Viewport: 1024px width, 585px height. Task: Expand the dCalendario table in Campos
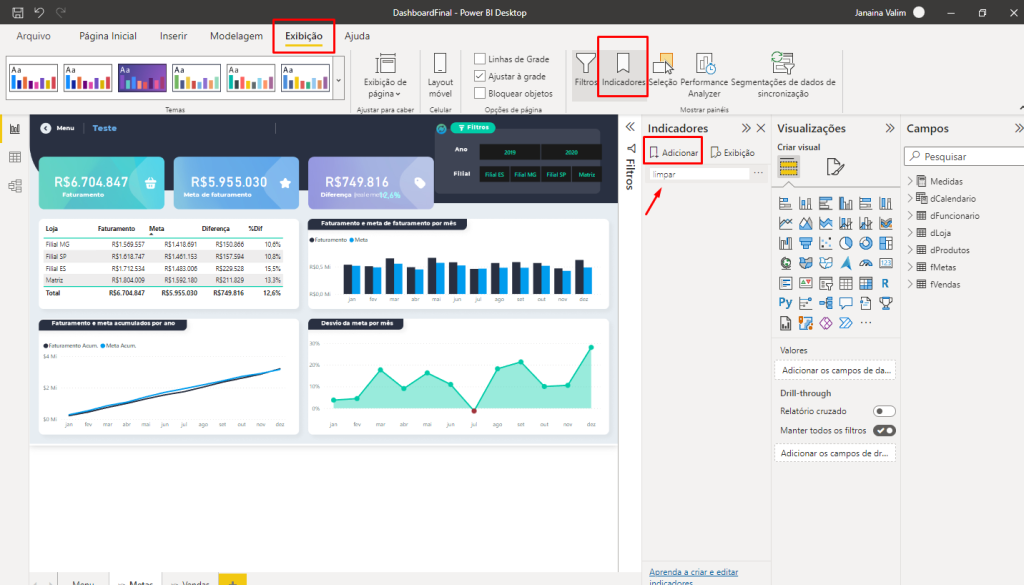click(x=911, y=198)
